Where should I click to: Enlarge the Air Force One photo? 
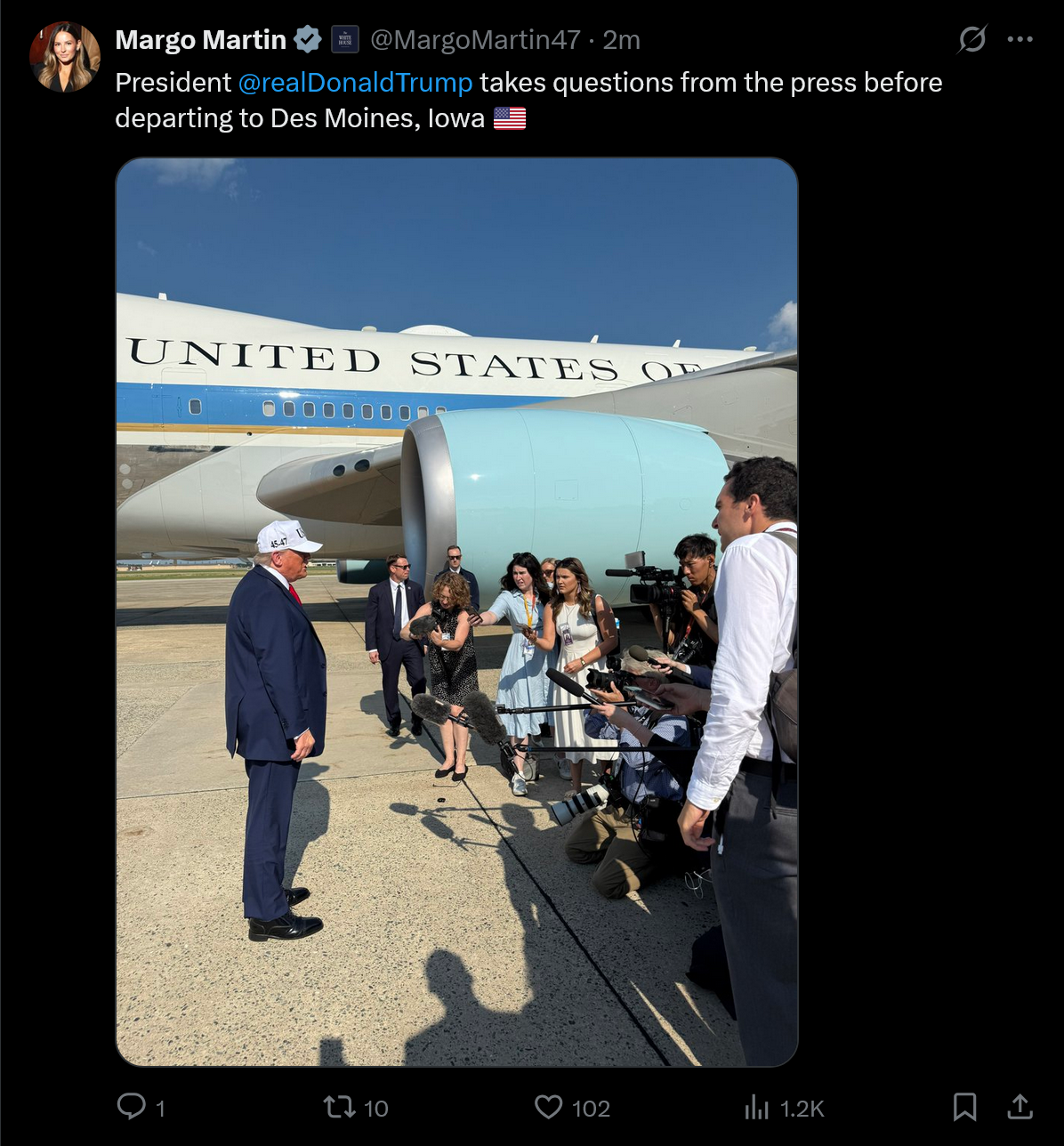456,612
